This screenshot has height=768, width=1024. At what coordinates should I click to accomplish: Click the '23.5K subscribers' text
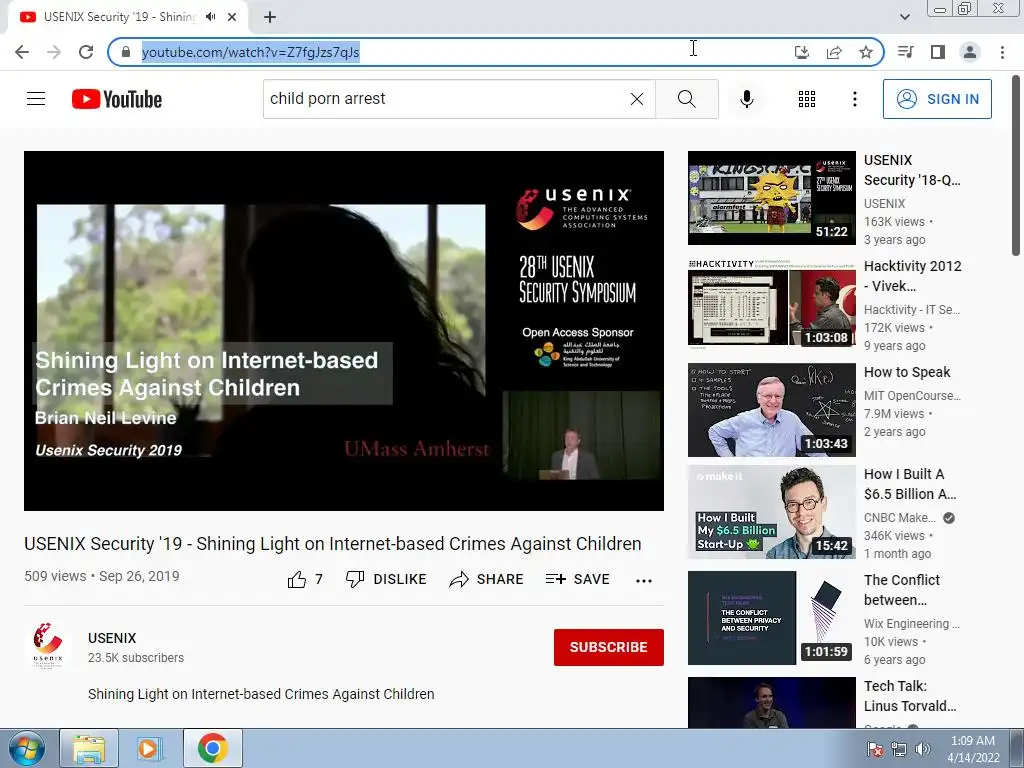136,658
